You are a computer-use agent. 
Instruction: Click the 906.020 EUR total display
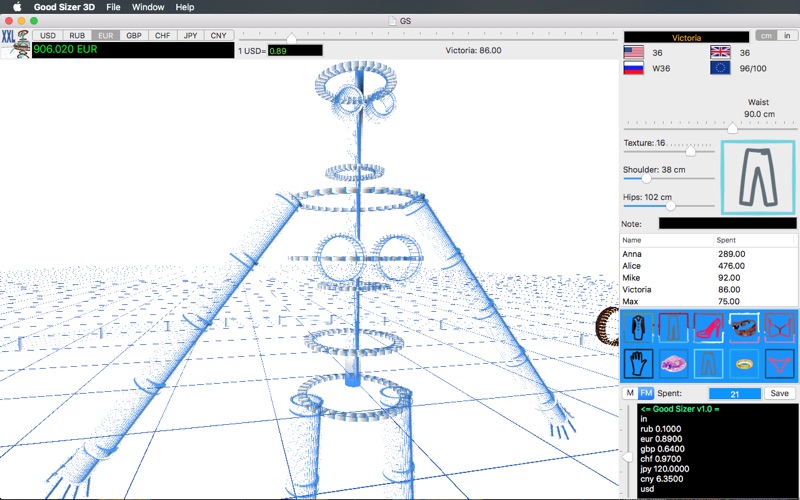(x=133, y=49)
